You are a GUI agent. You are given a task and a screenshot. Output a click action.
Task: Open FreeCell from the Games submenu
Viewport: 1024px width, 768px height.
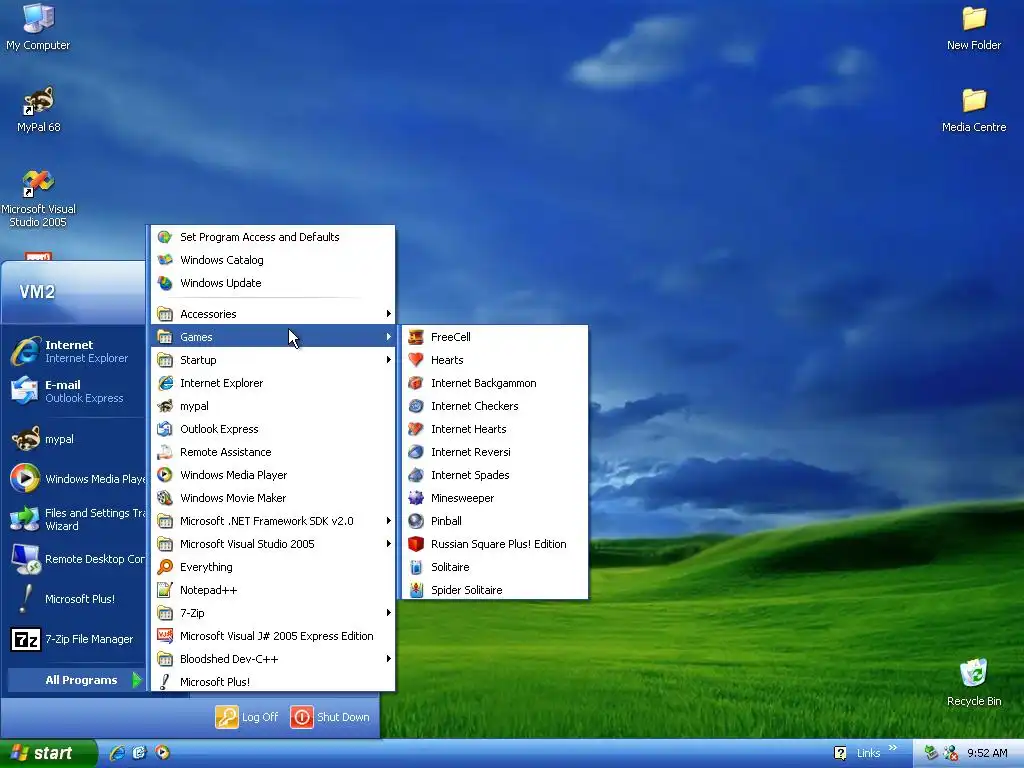494,337
